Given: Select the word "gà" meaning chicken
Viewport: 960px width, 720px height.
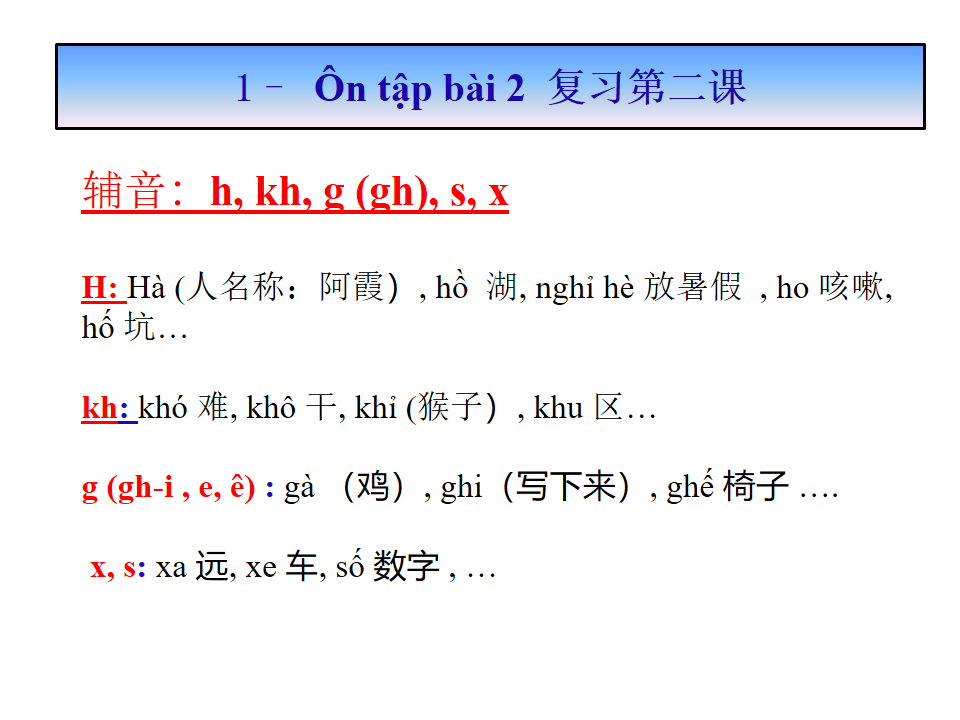Looking at the screenshot, I should click(x=300, y=489).
